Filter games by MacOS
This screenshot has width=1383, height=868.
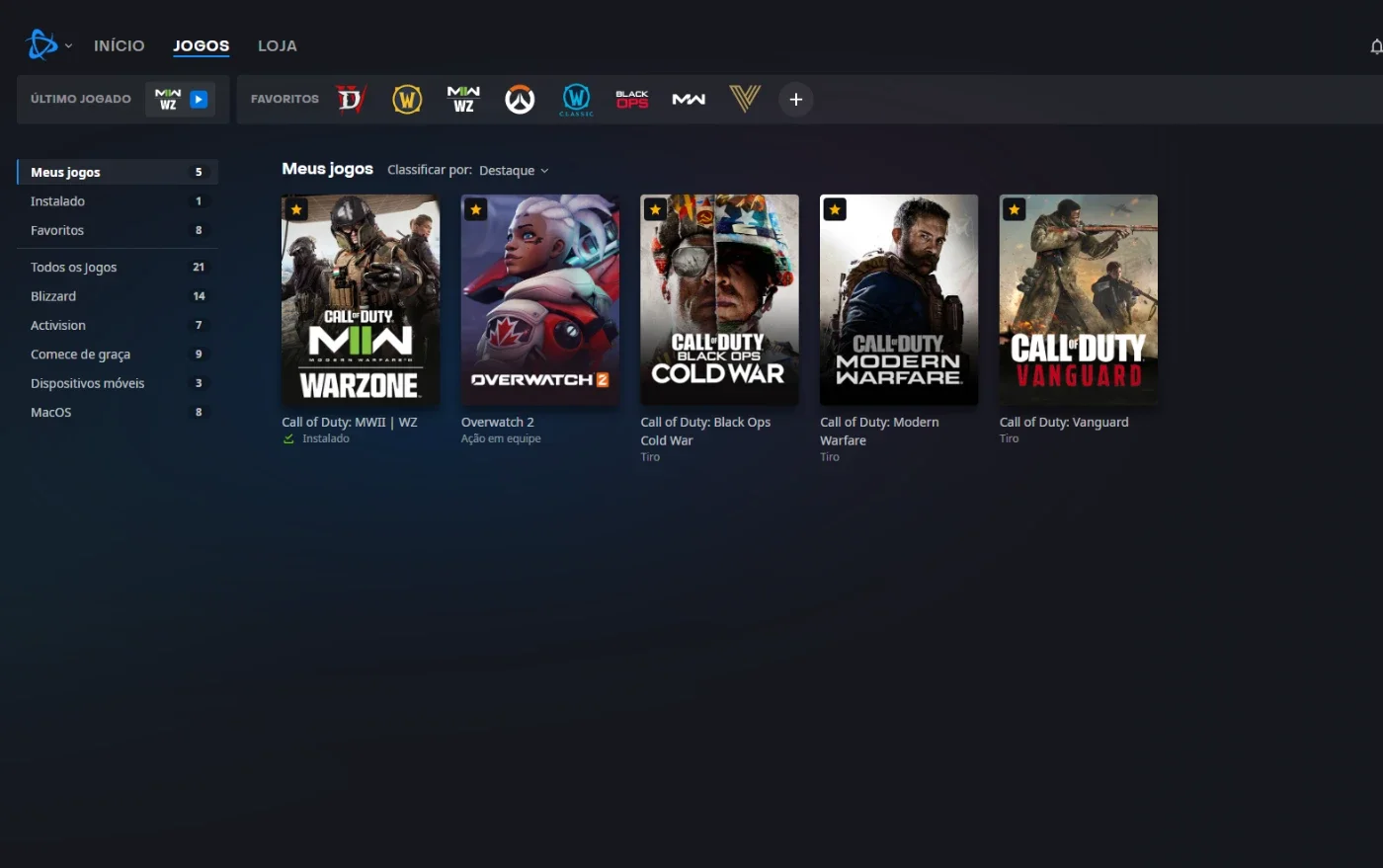pyautogui.click(x=118, y=412)
